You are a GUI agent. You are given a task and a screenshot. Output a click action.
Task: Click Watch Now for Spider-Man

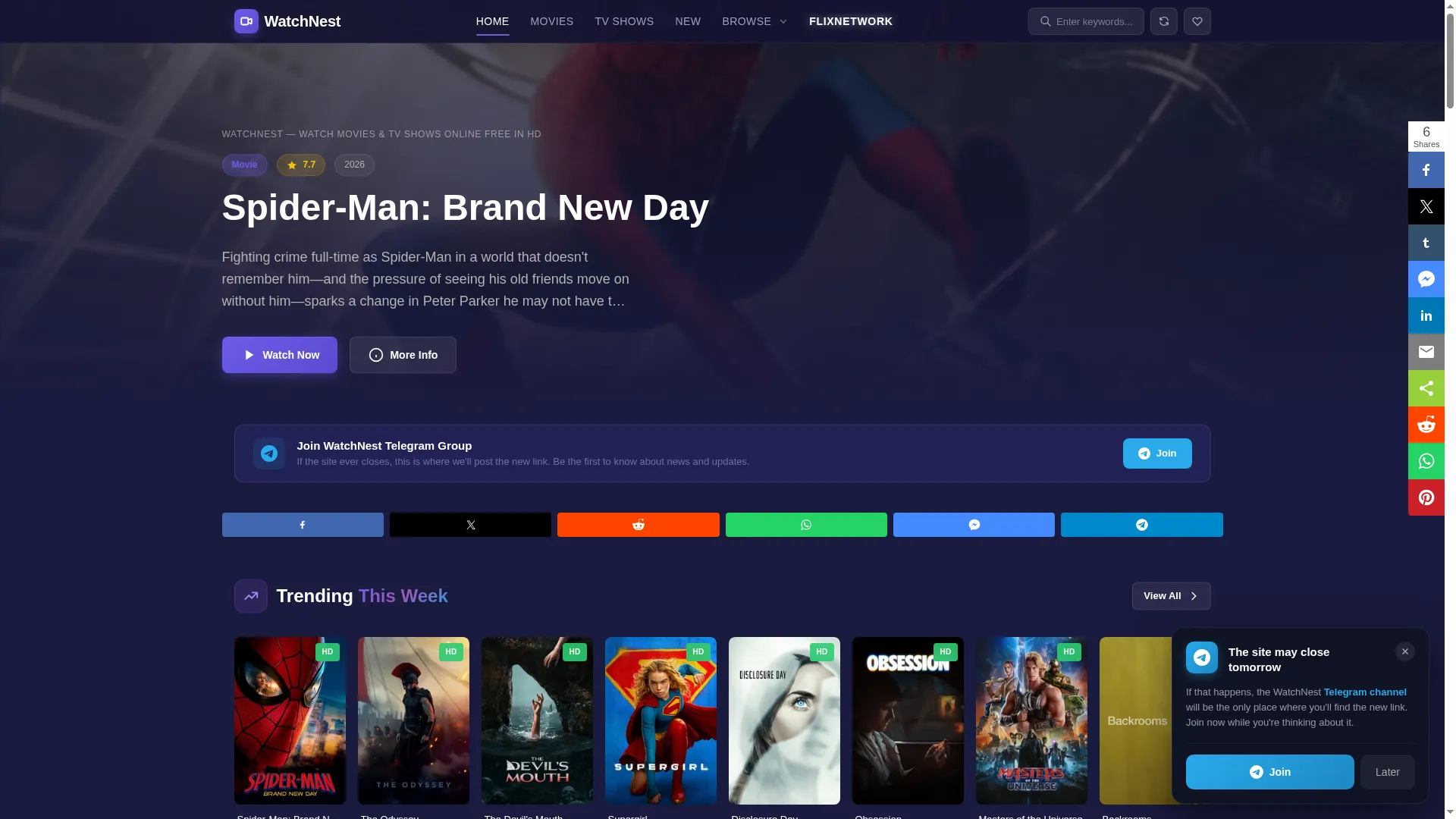(x=280, y=355)
